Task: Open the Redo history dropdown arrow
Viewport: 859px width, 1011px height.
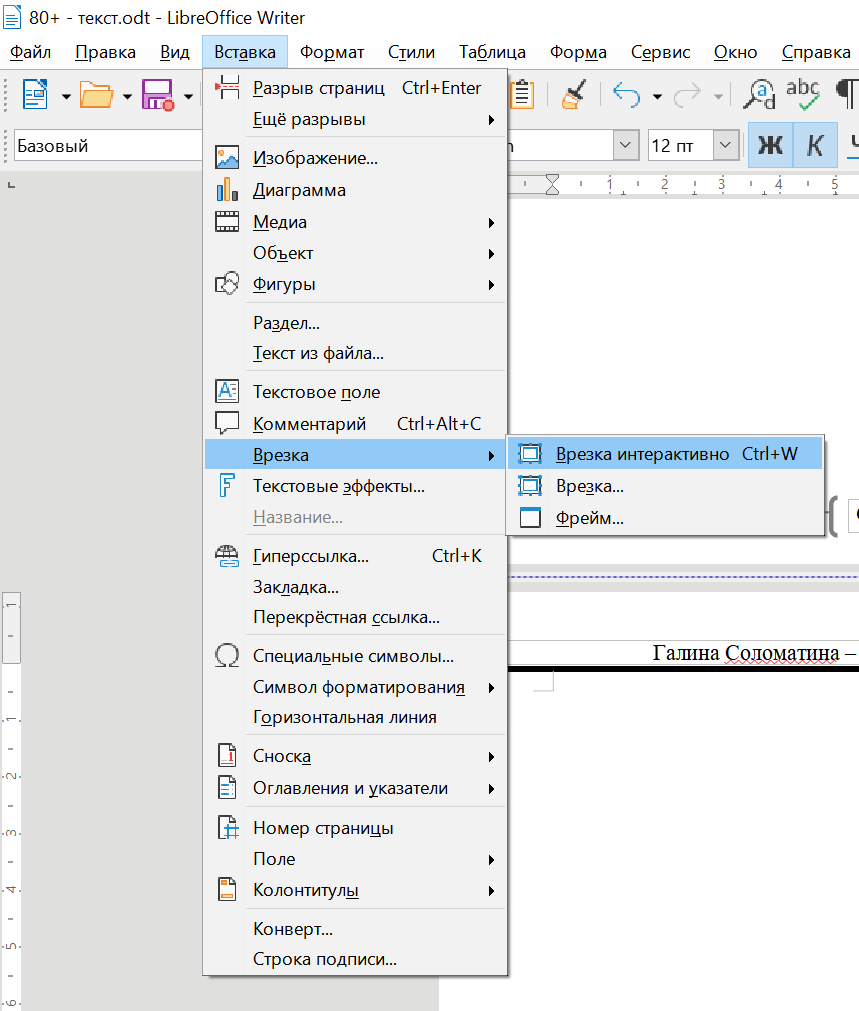Action: click(718, 97)
